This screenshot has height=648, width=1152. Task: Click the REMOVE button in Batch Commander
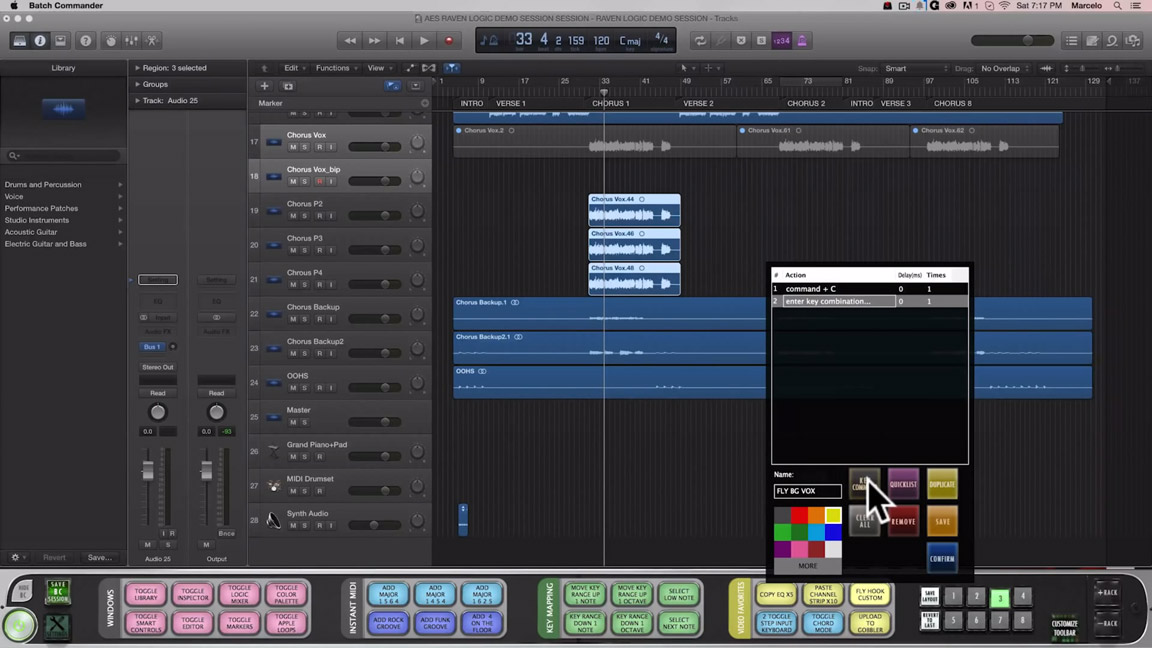pos(903,522)
